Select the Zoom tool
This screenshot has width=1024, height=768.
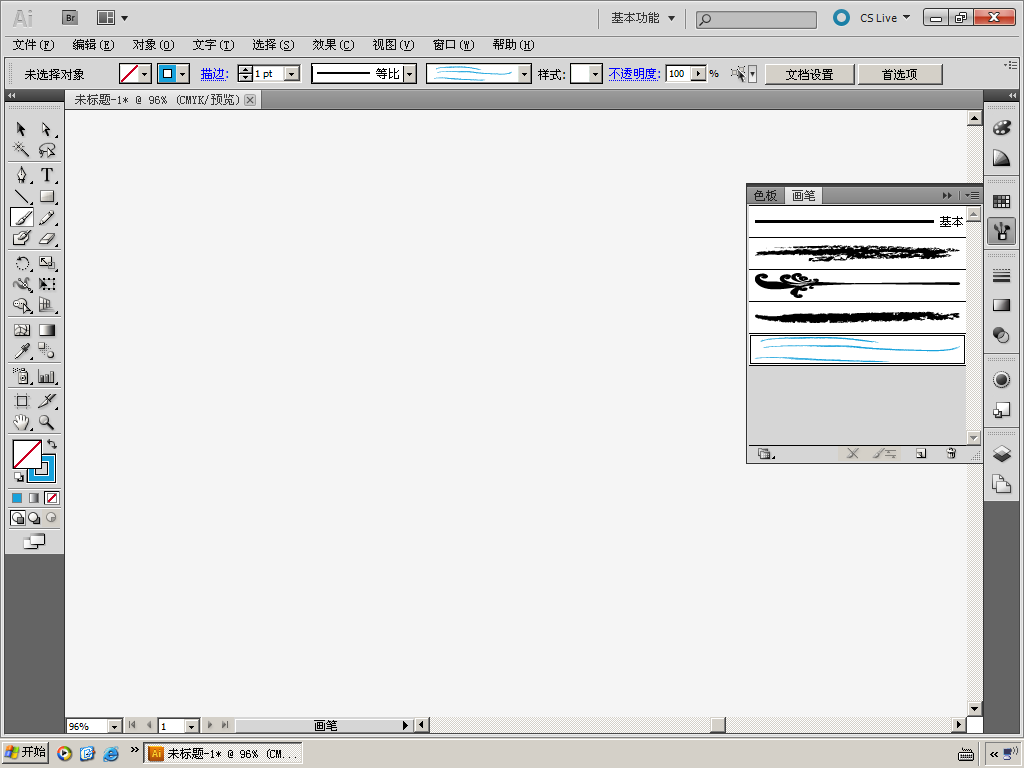[x=46, y=422]
